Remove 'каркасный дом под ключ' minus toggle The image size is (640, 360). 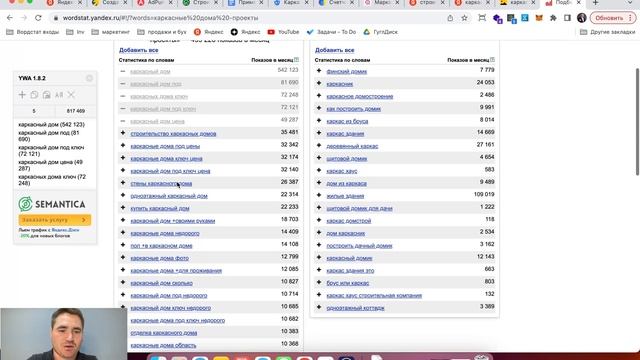click(x=123, y=108)
